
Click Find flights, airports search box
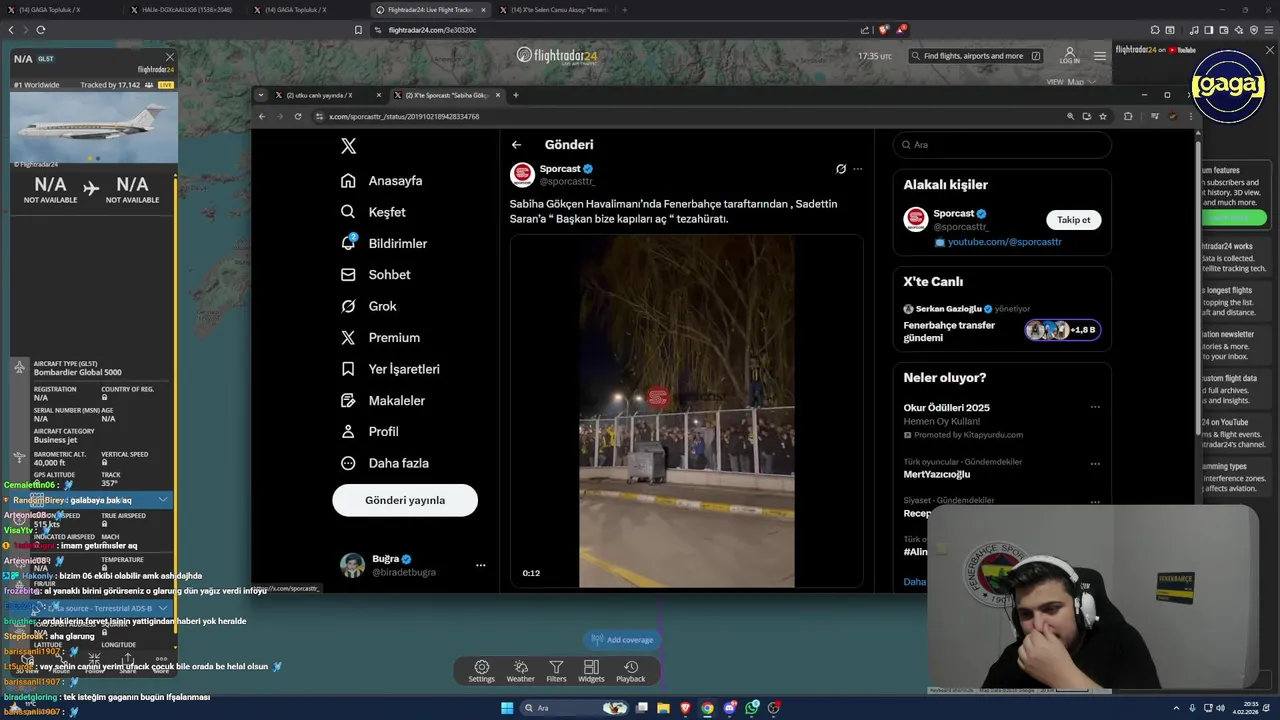click(977, 56)
